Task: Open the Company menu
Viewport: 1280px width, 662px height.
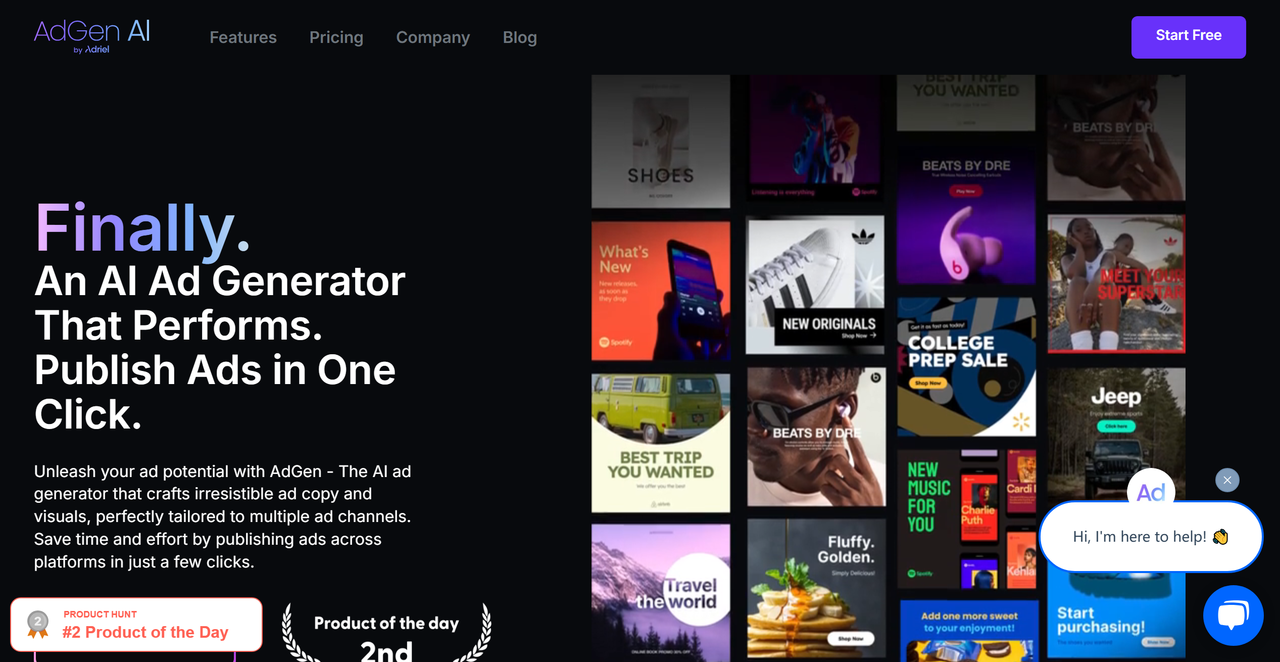Action: [x=433, y=37]
